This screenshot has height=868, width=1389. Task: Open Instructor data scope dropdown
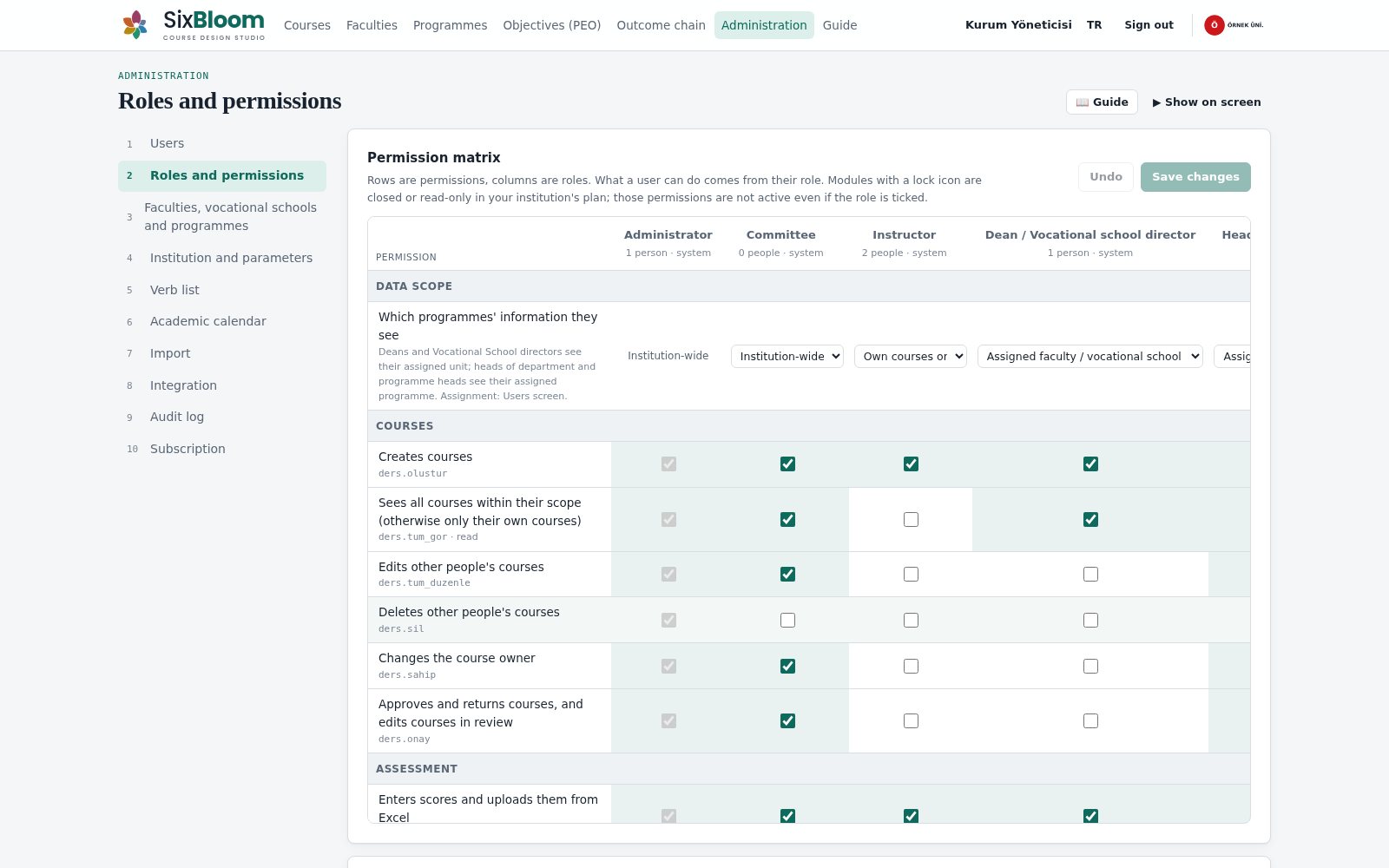pyautogui.click(x=911, y=357)
